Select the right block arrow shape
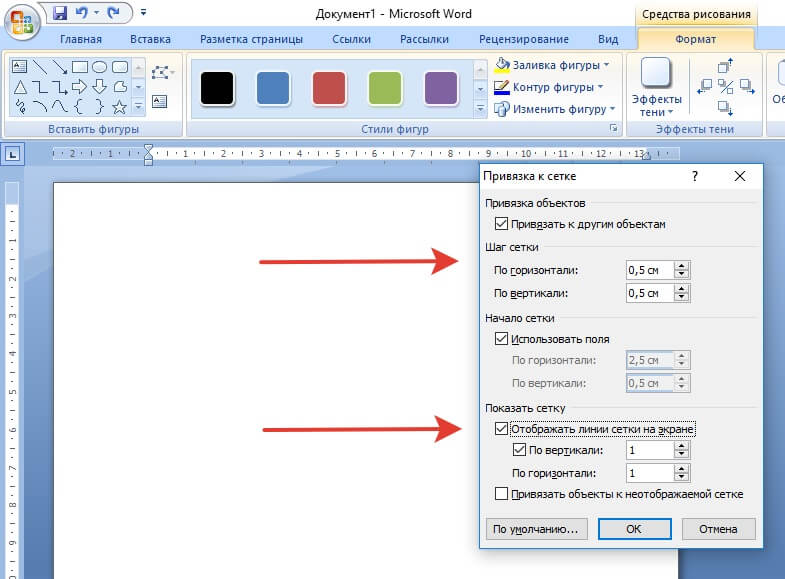 point(80,87)
